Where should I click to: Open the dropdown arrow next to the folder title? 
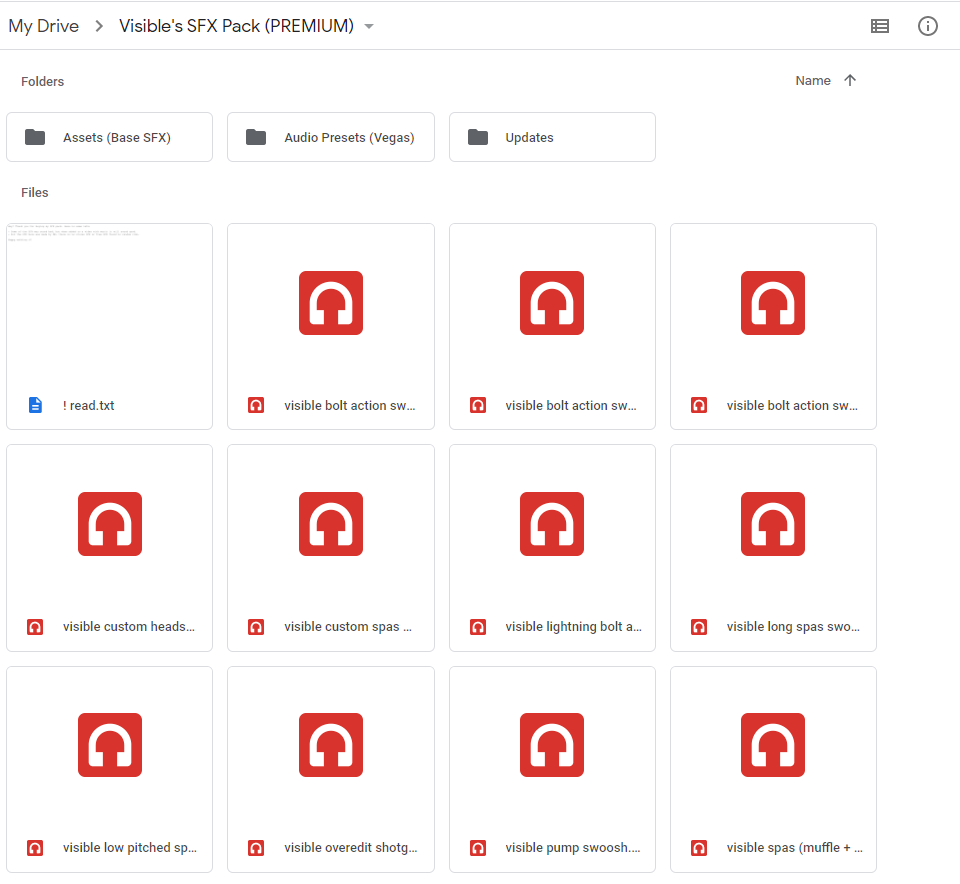pyautogui.click(x=369, y=26)
